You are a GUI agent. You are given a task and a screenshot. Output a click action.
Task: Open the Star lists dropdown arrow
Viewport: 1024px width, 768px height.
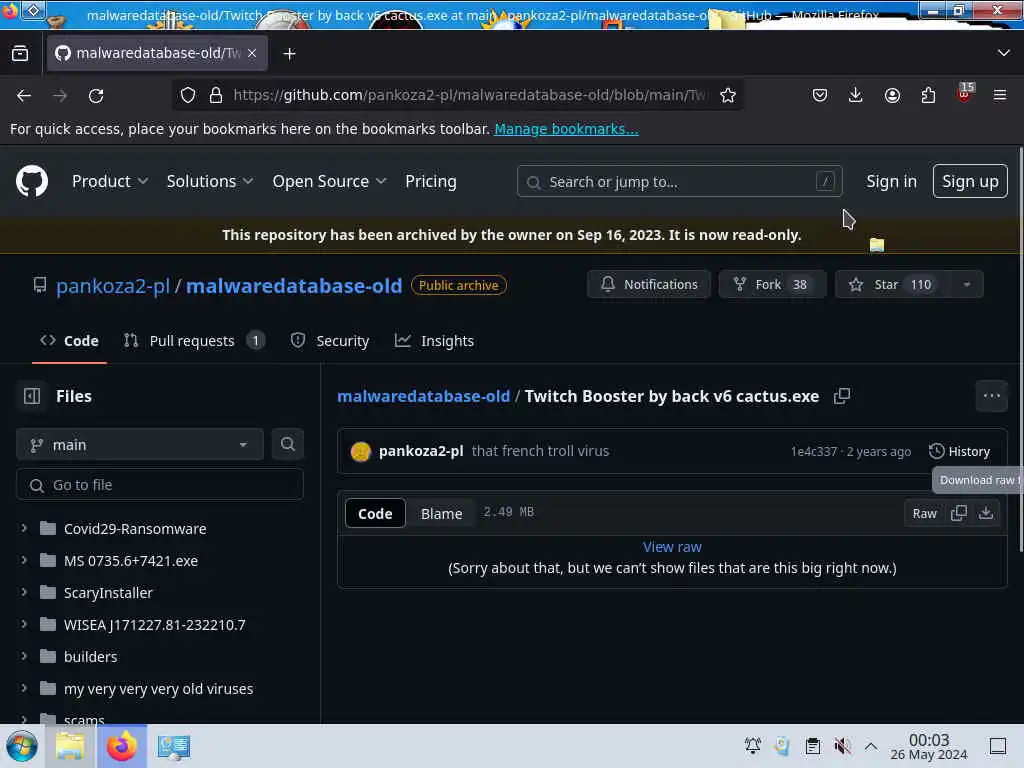[x=967, y=284]
